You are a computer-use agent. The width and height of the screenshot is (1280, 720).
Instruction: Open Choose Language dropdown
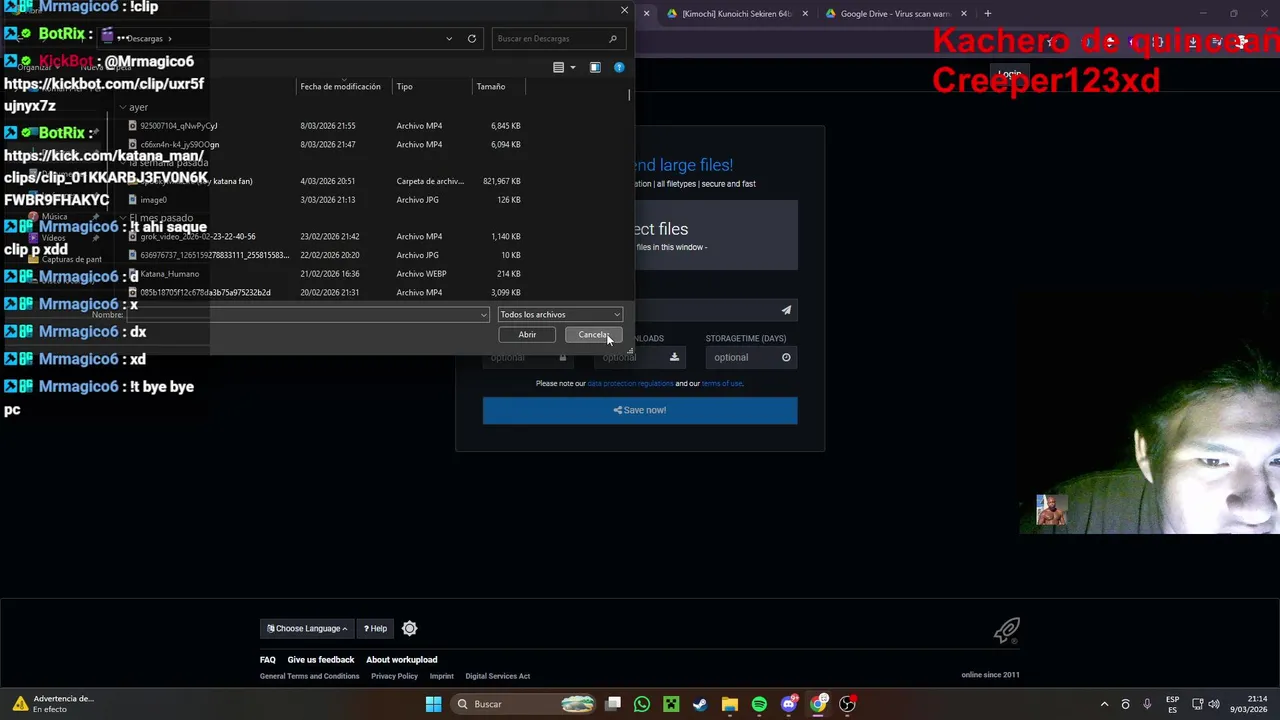(x=307, y=628)
